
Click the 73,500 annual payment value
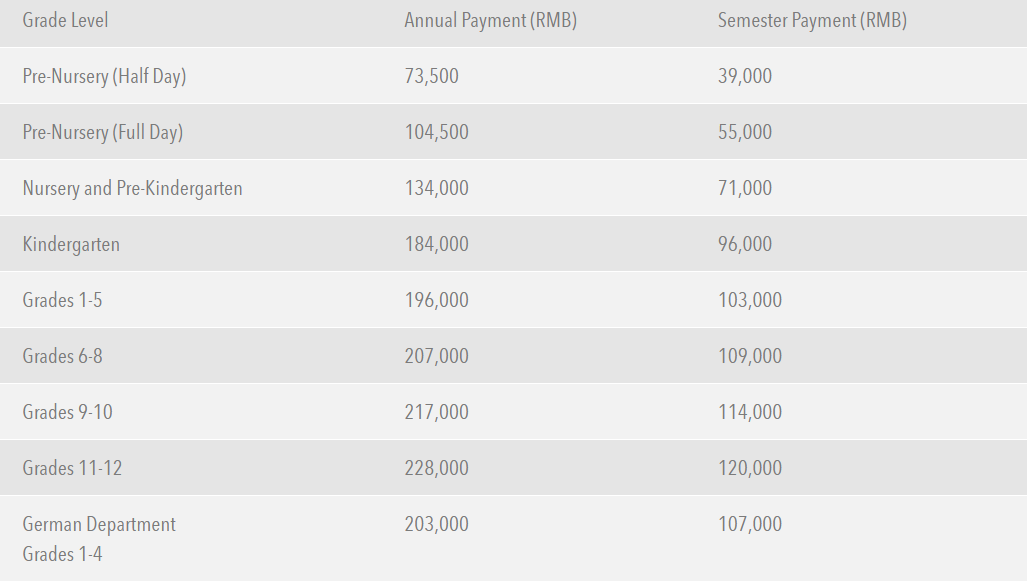click(x=431, y=76)
